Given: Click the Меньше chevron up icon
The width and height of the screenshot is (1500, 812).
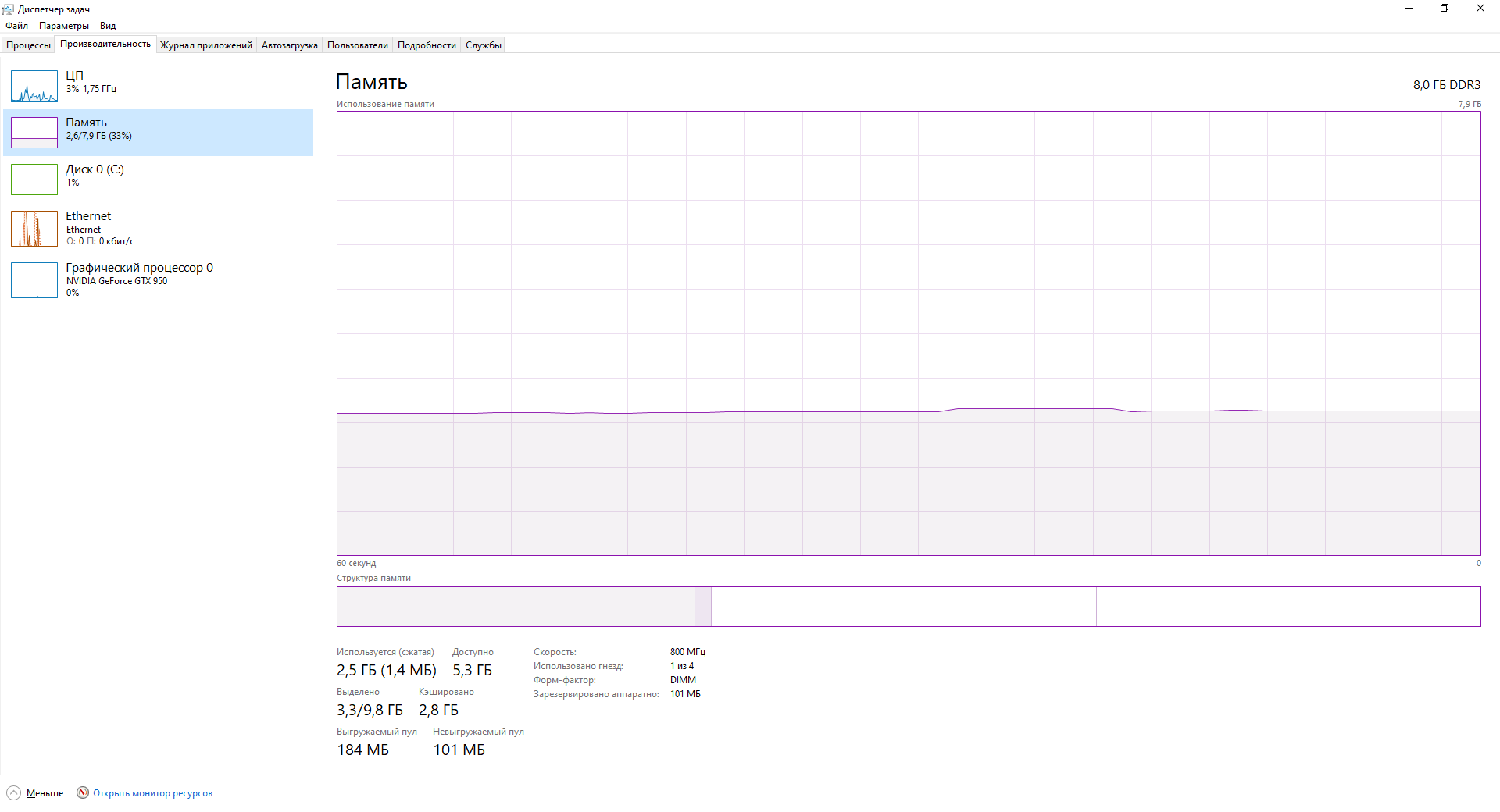Looking at the screenshot, I should click(13, 793).
